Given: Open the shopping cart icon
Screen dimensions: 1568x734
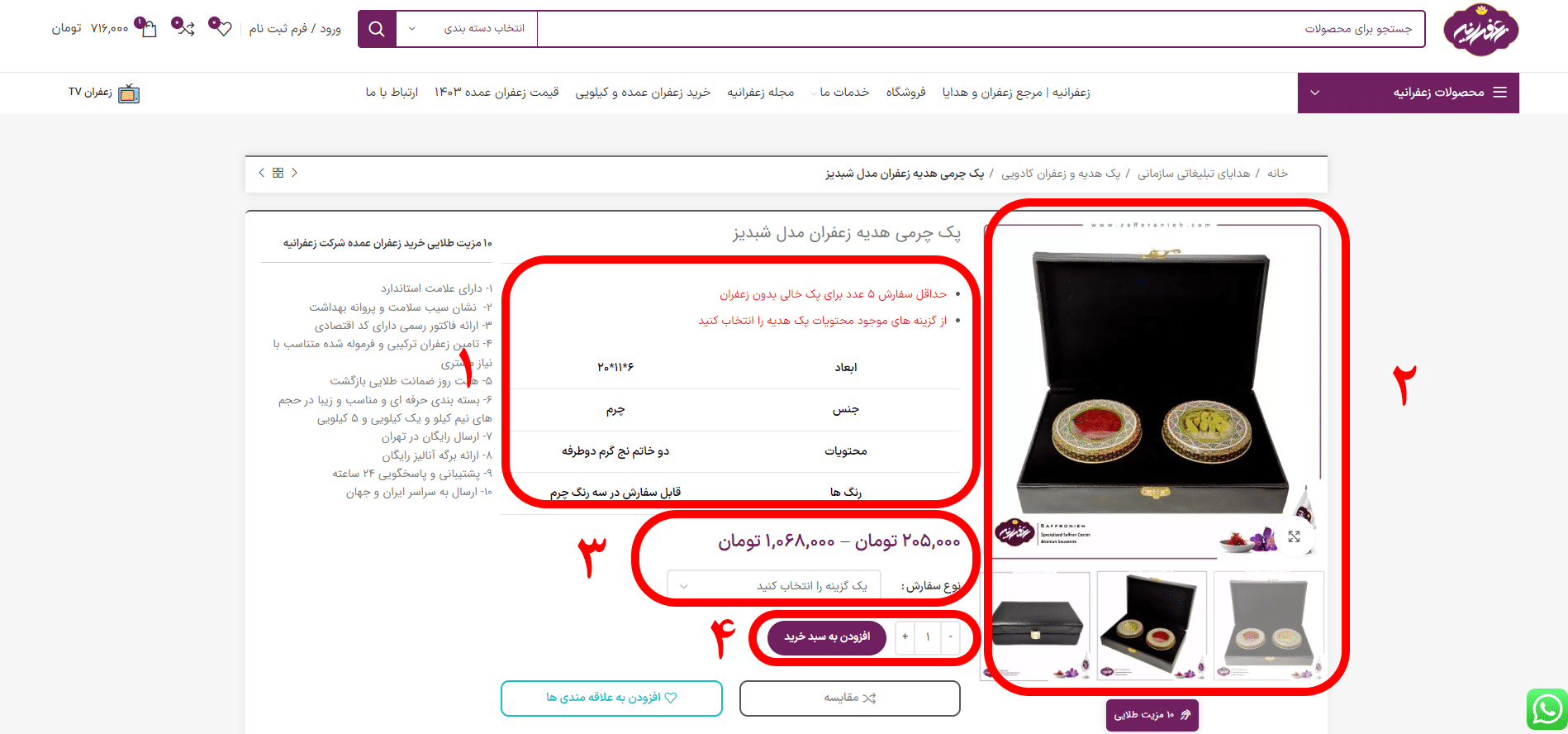Looking at the screenshot, I should click(149, 29).
